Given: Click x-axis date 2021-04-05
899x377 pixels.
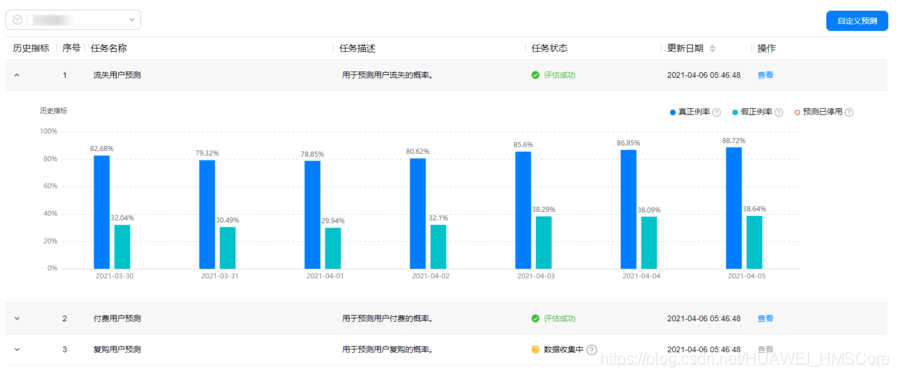Looking at the screenshot, I should pos(745,276).
